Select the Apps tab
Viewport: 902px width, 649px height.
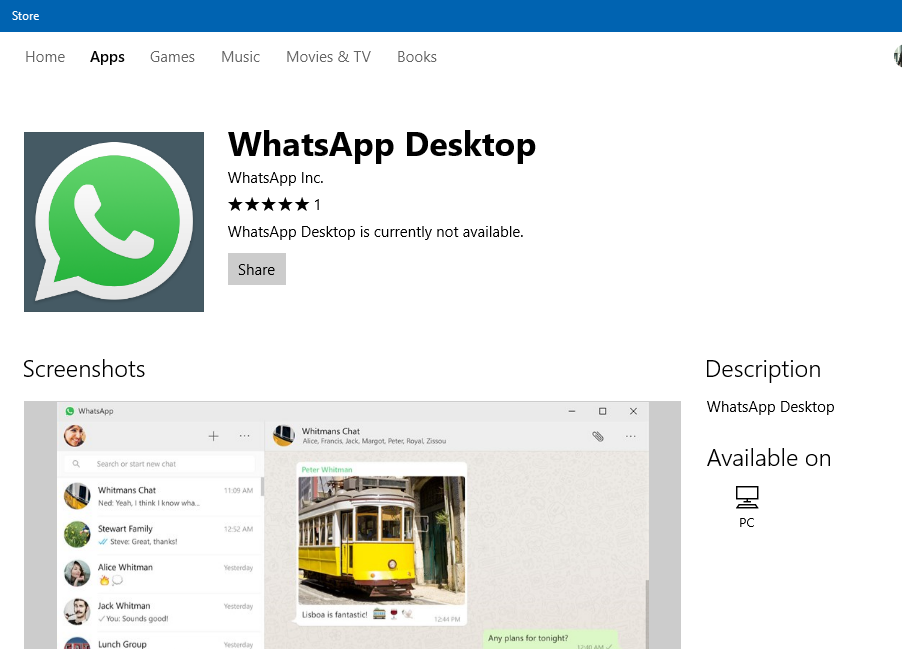[107, 57]
